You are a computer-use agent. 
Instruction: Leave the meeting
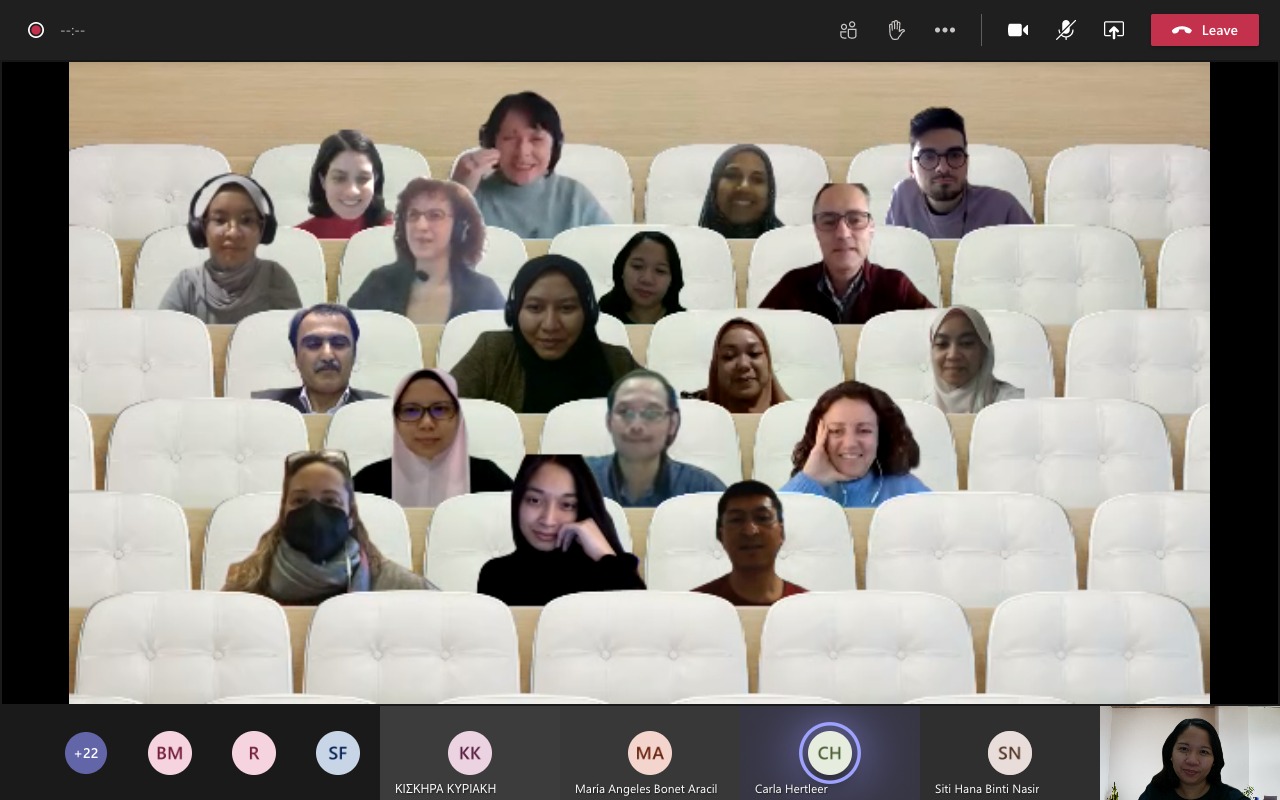coord(1204,30)
